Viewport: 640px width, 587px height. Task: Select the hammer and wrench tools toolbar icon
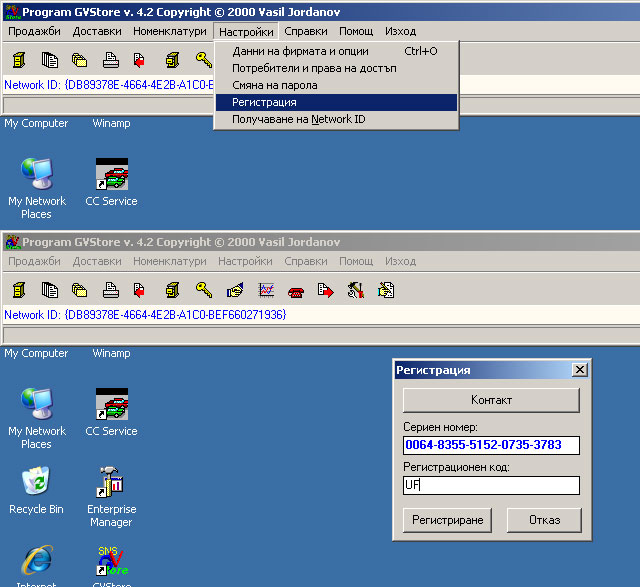355,291
